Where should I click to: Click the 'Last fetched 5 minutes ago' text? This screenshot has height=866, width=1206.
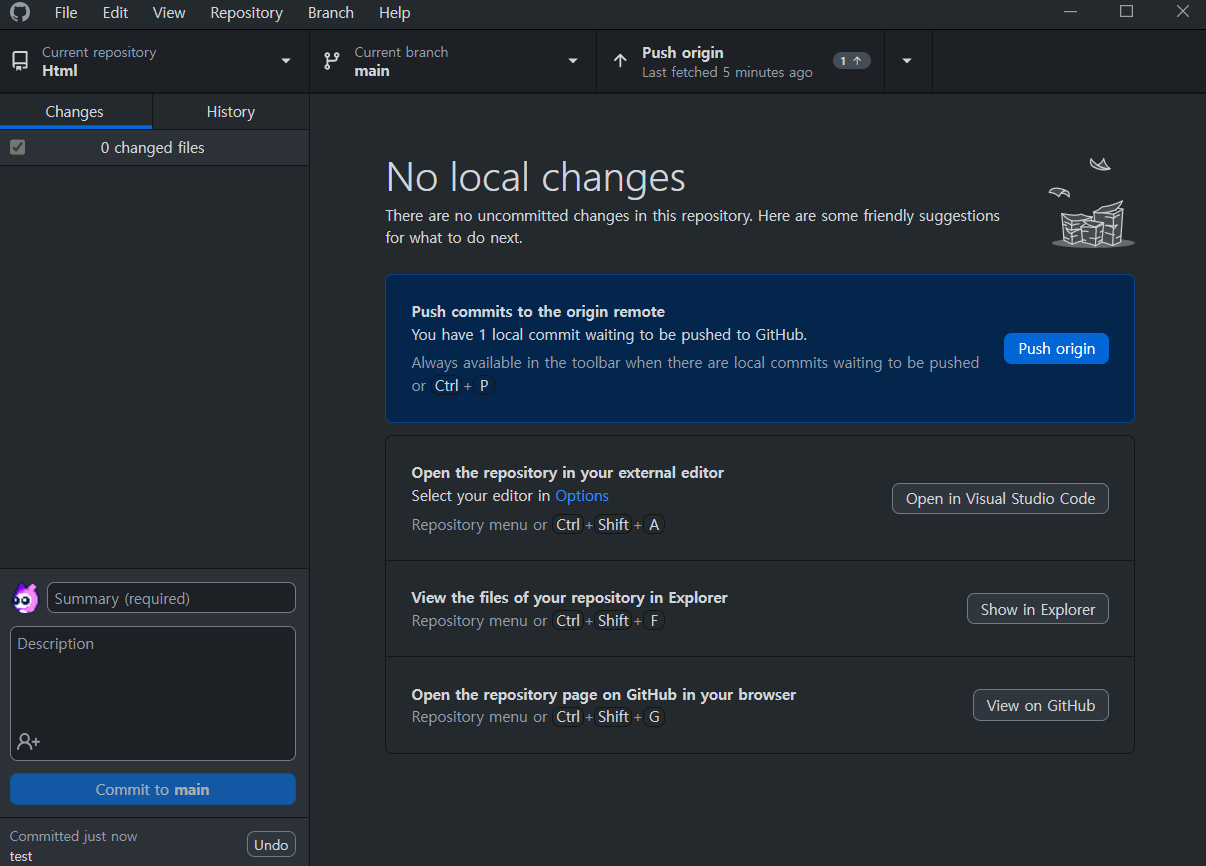point(727,72)
